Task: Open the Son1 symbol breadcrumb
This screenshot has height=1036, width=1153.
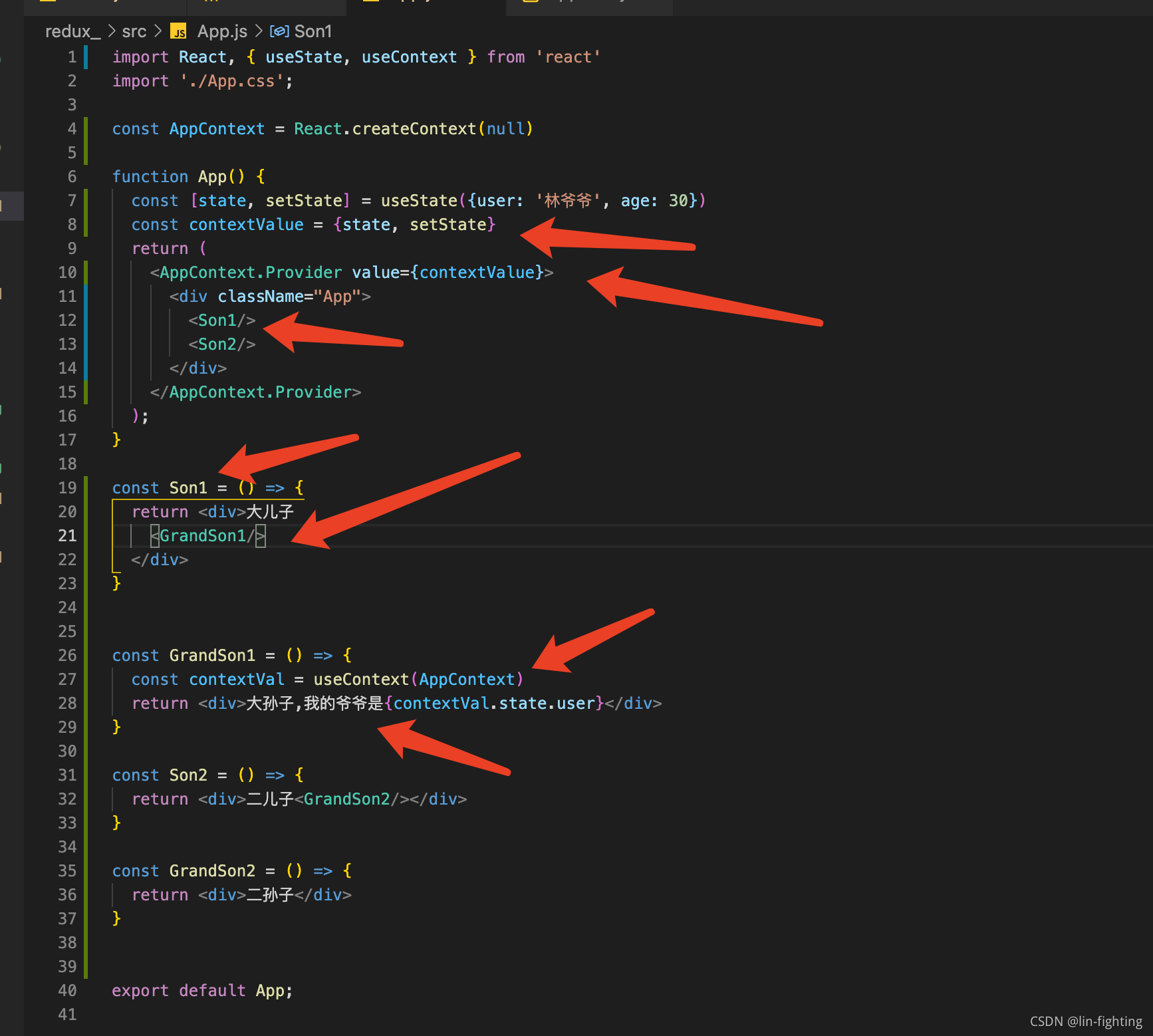Action: 313,31
